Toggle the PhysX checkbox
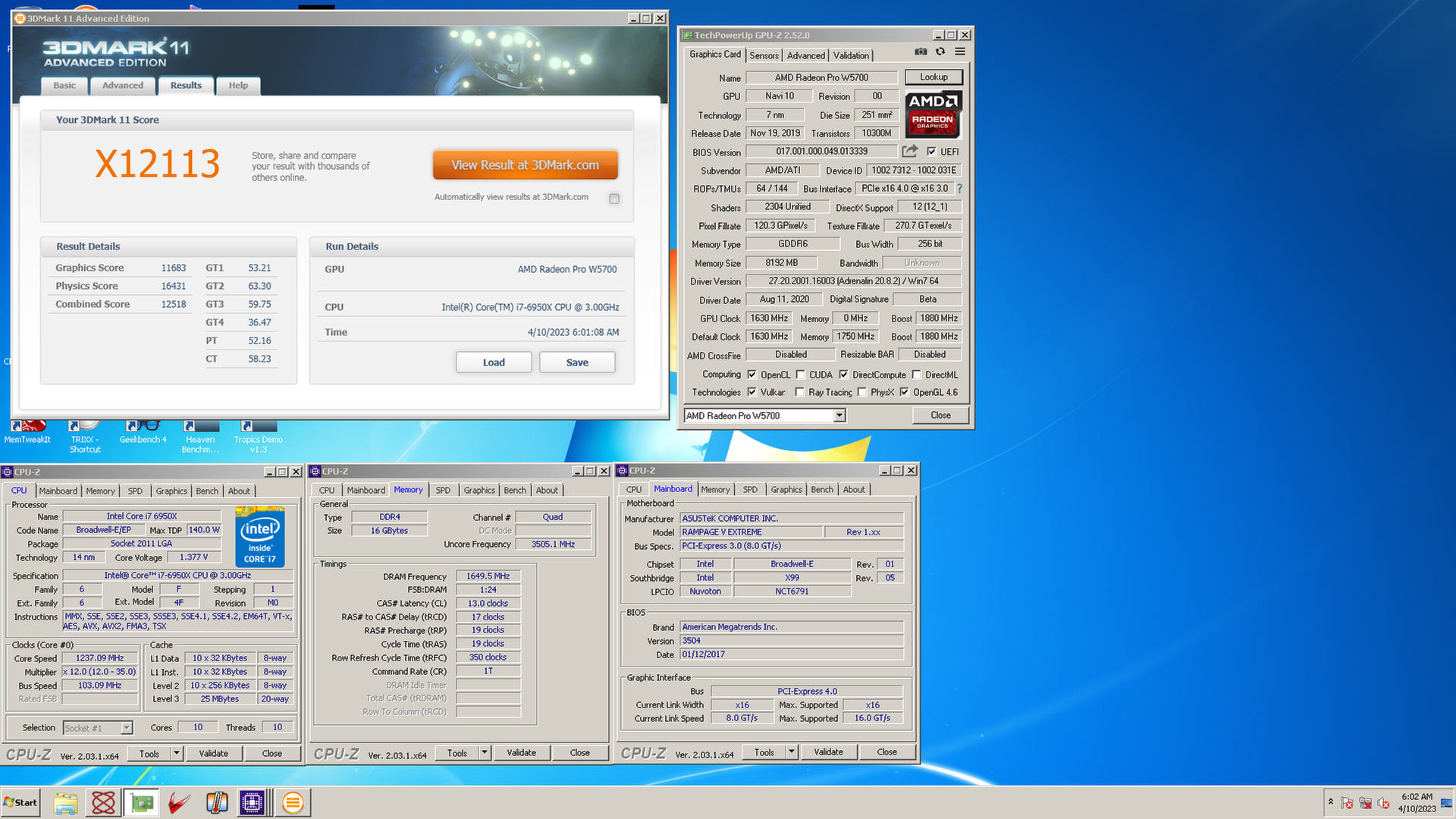Screen dimensions: 1456x819 click(861, 392)
